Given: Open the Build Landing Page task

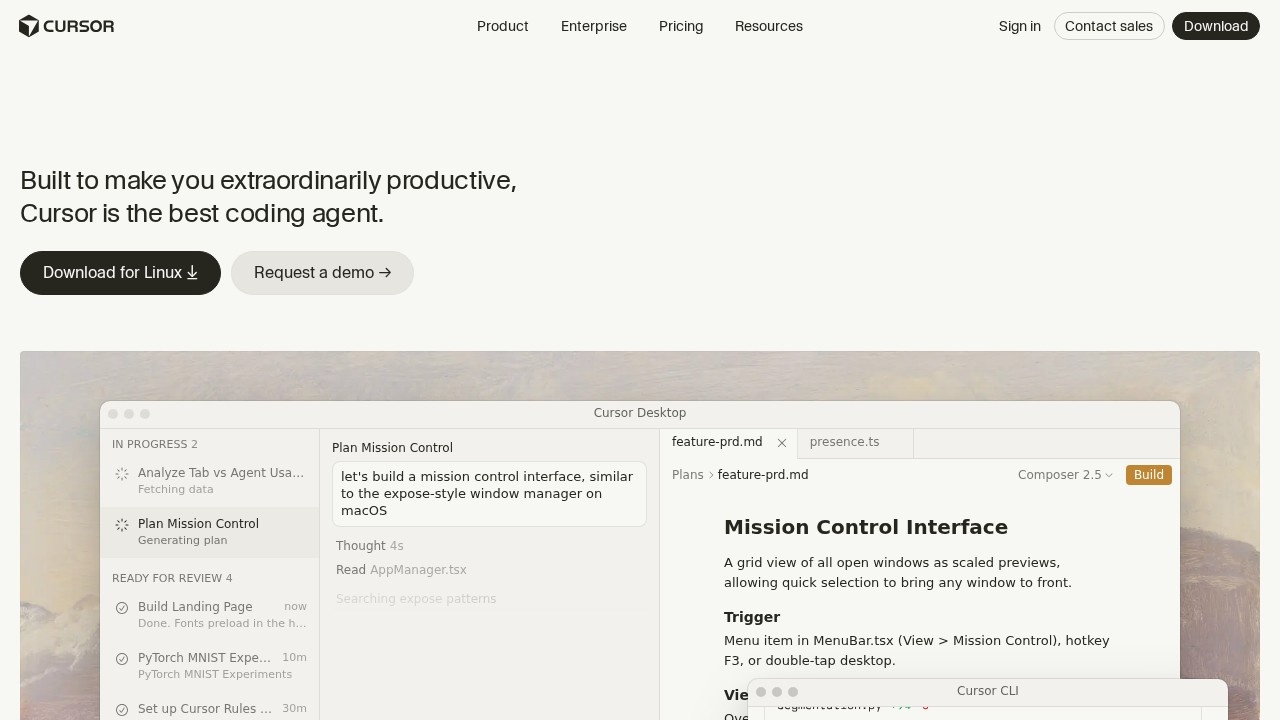Looking at the screenshot, I should coord(210,615).
